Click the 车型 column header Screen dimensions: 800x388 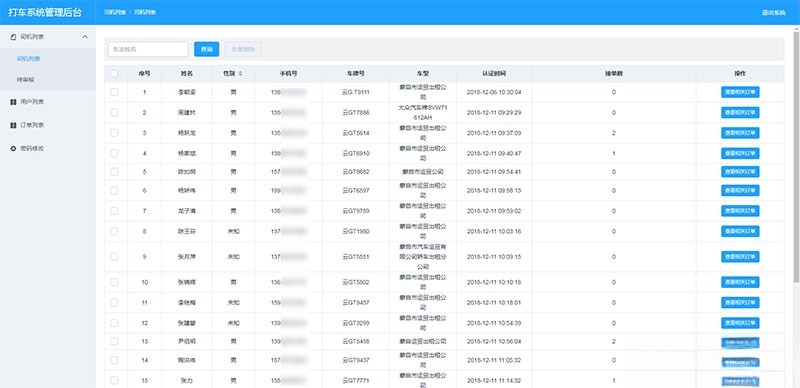[x=422, y=74]
